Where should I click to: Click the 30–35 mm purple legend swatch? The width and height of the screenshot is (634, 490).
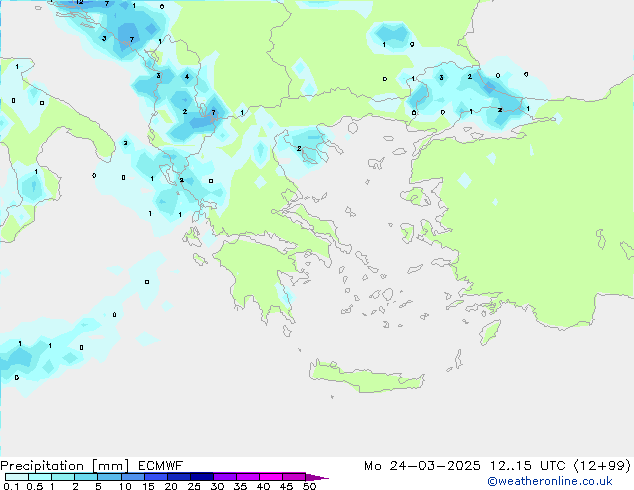[224, 477]
